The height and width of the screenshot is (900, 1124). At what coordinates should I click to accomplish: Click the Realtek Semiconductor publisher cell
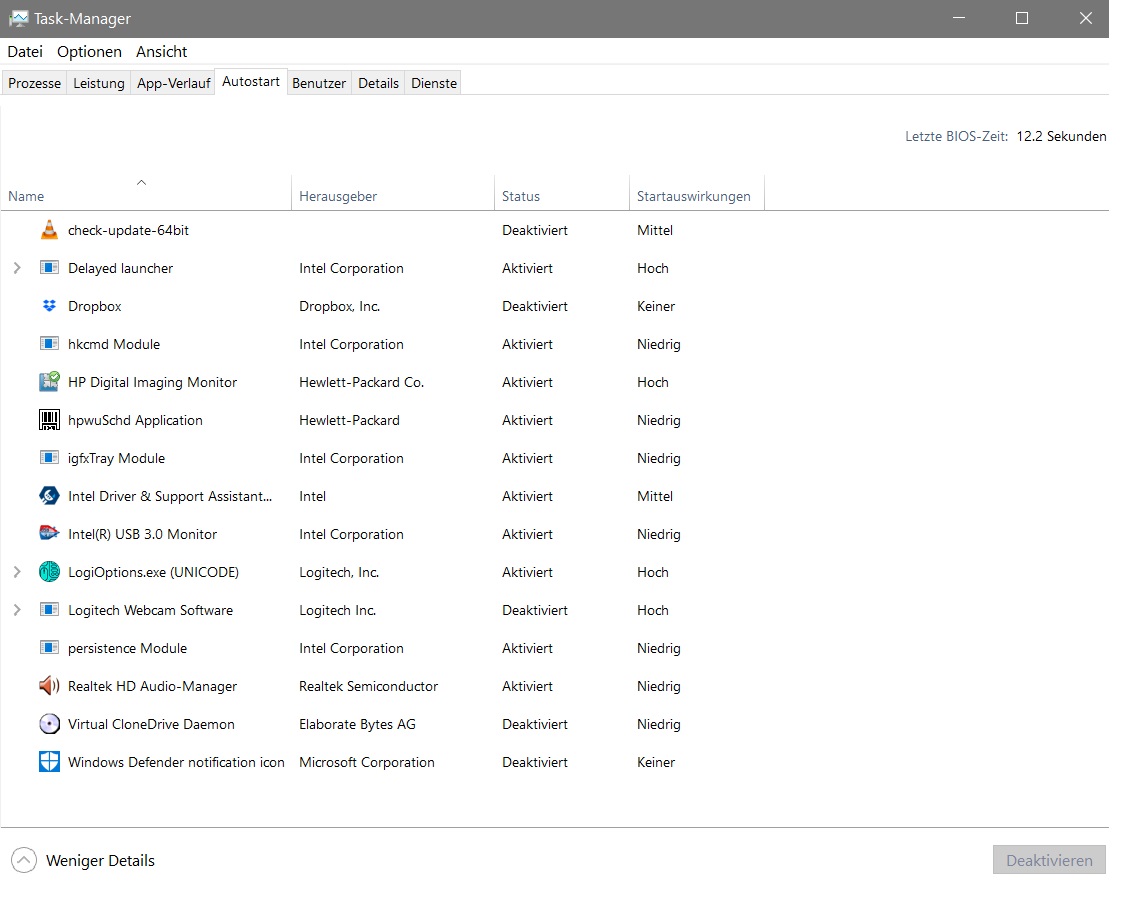pyautogui.click(x=368, y=686)
